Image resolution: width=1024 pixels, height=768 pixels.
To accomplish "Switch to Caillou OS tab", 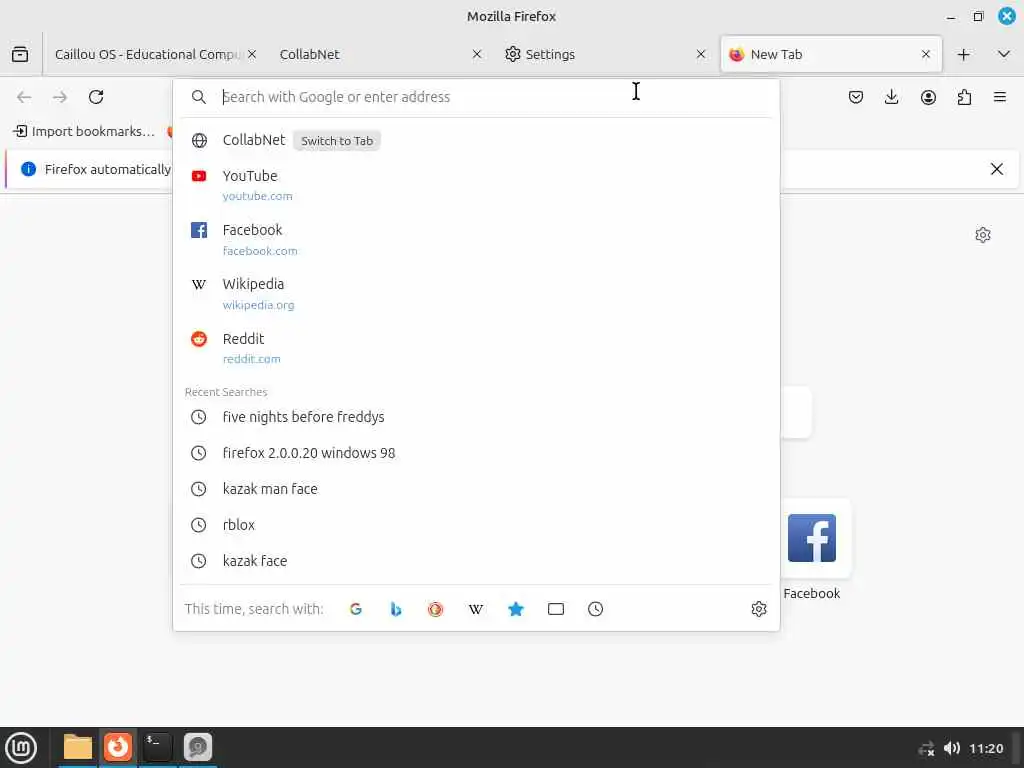I will 148,54.
